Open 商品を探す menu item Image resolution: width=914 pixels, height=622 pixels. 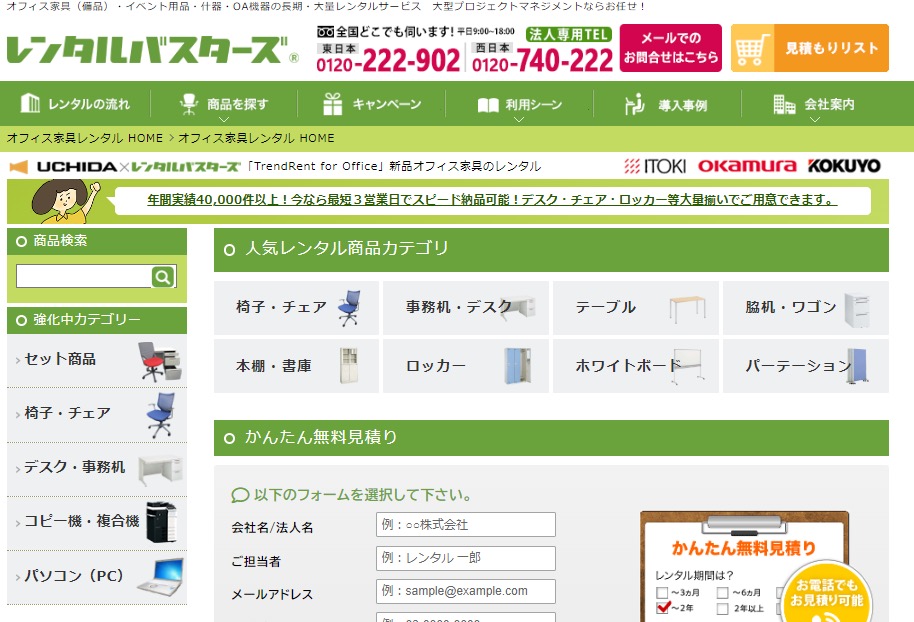tap(224, 104)
